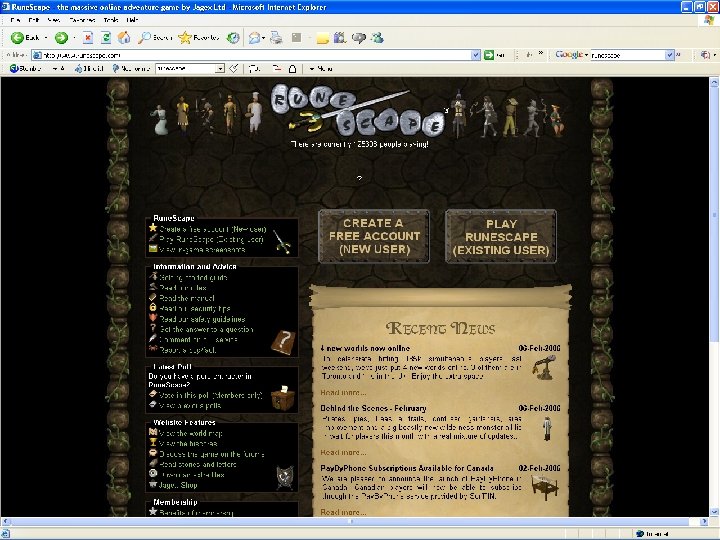Expand the address bar URL dropdown
Viewport: 720px width, 540px height.
tap(476, 55)
